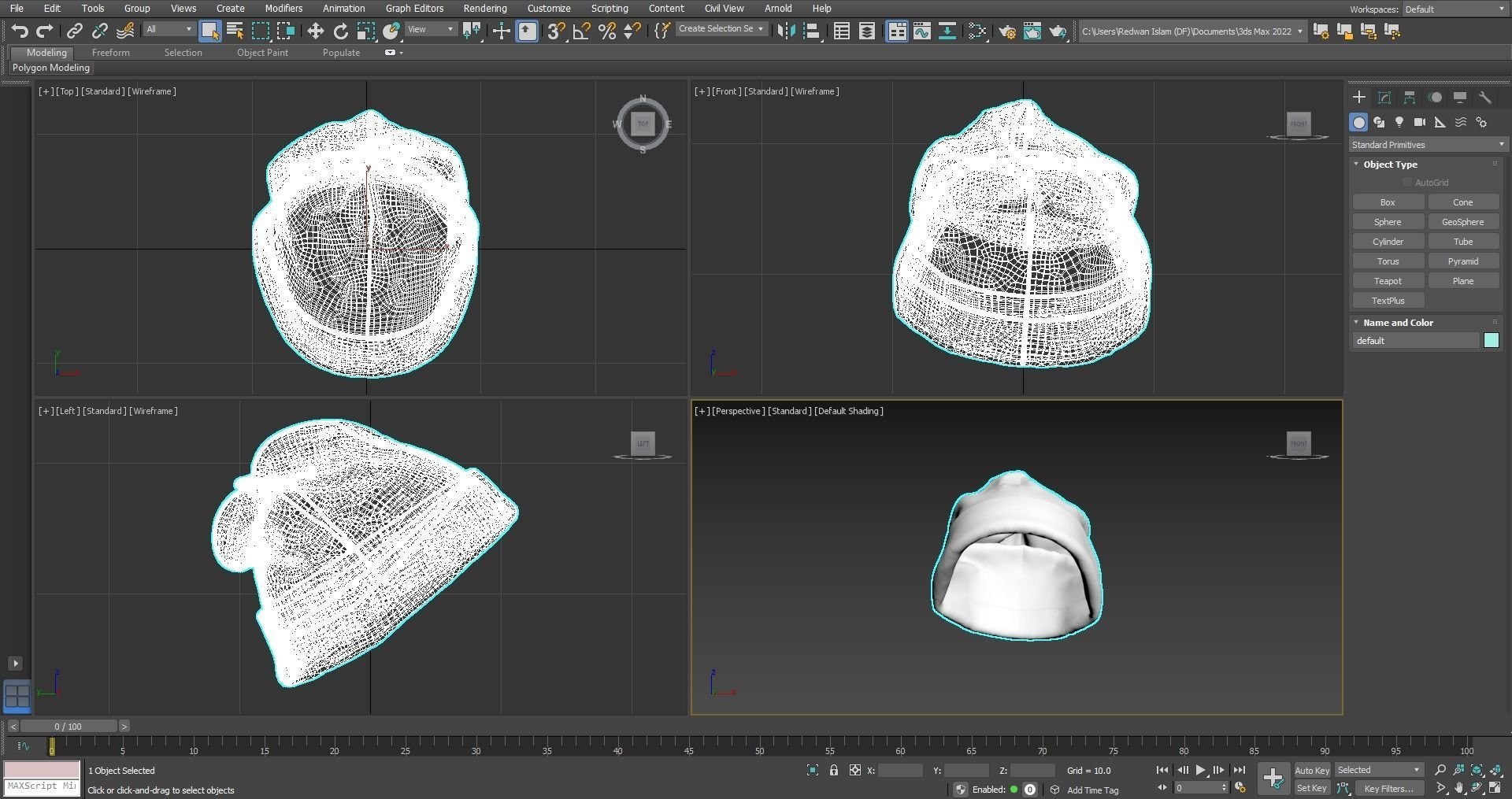
Task: Click the Top viewport ViewCube
Action: [643, 124]
